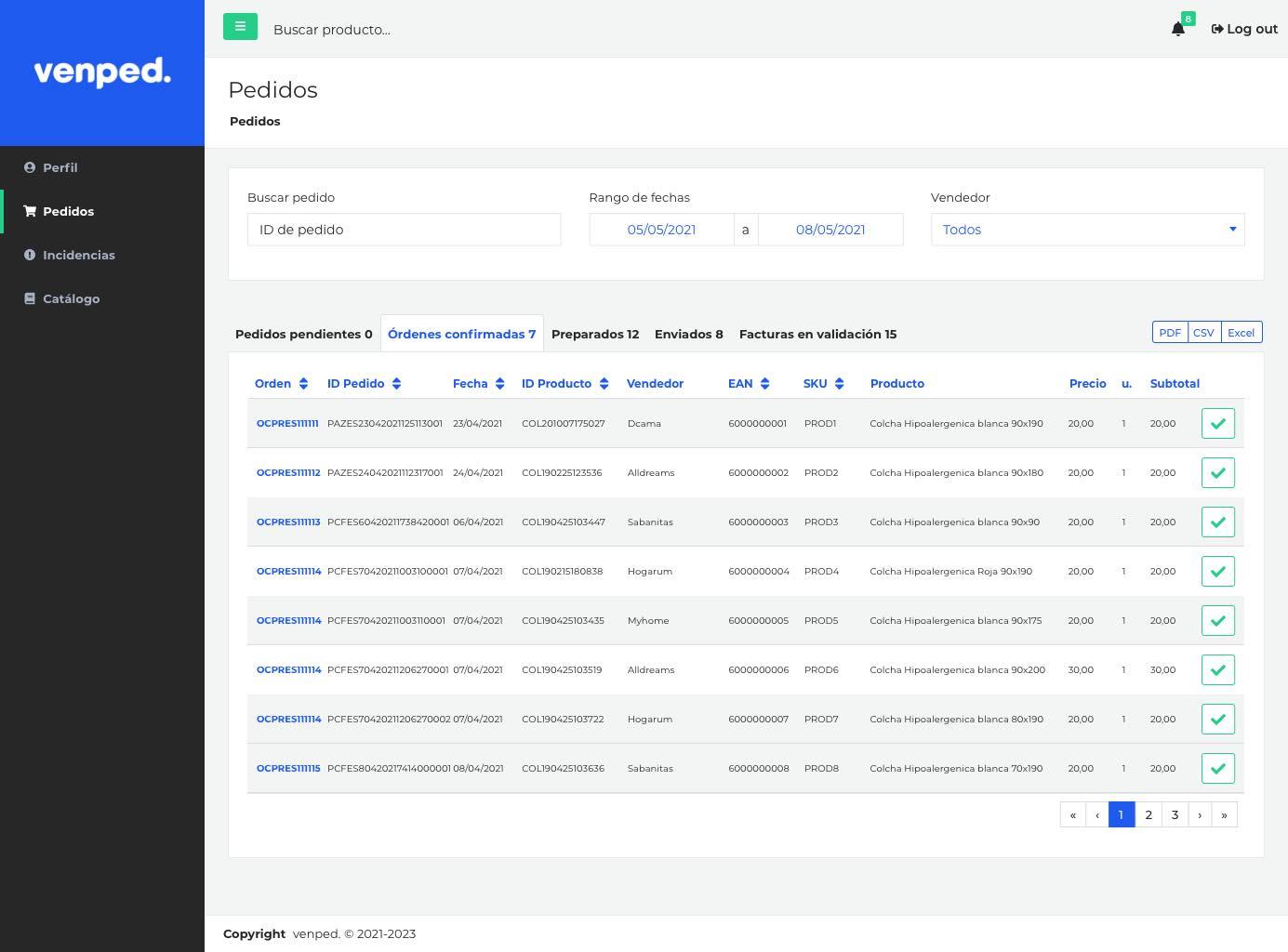Confirm check for PROD8 row
The height and width of the screenshot is (952, 1288).
(x=1218, y=768)
